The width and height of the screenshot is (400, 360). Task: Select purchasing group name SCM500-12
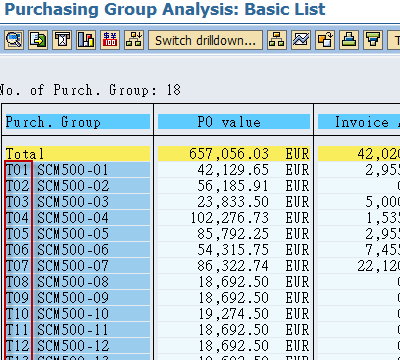[x=73, y=346]
